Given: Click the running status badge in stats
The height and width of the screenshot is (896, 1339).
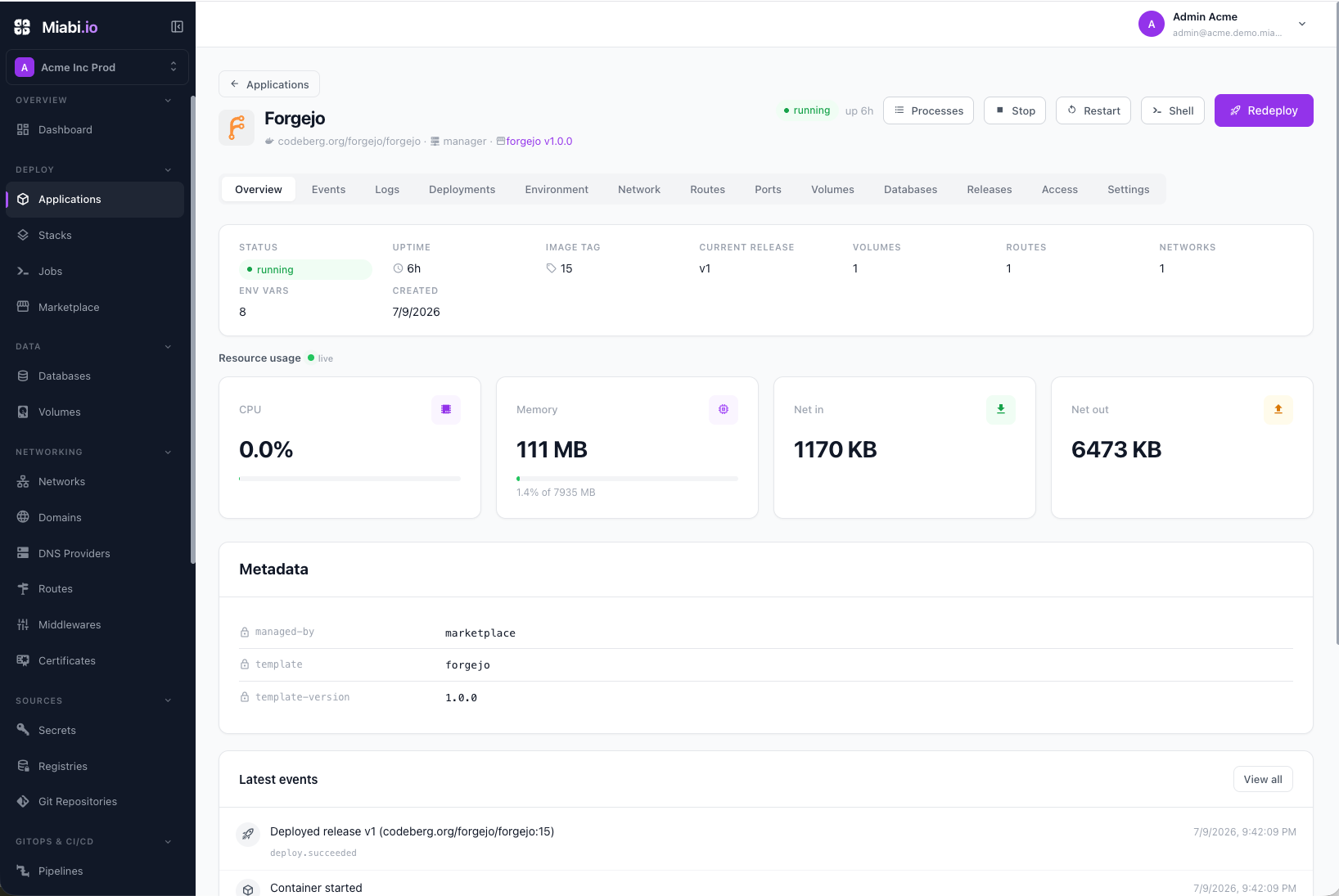Looking at the screenshot, I should point(305,269).
